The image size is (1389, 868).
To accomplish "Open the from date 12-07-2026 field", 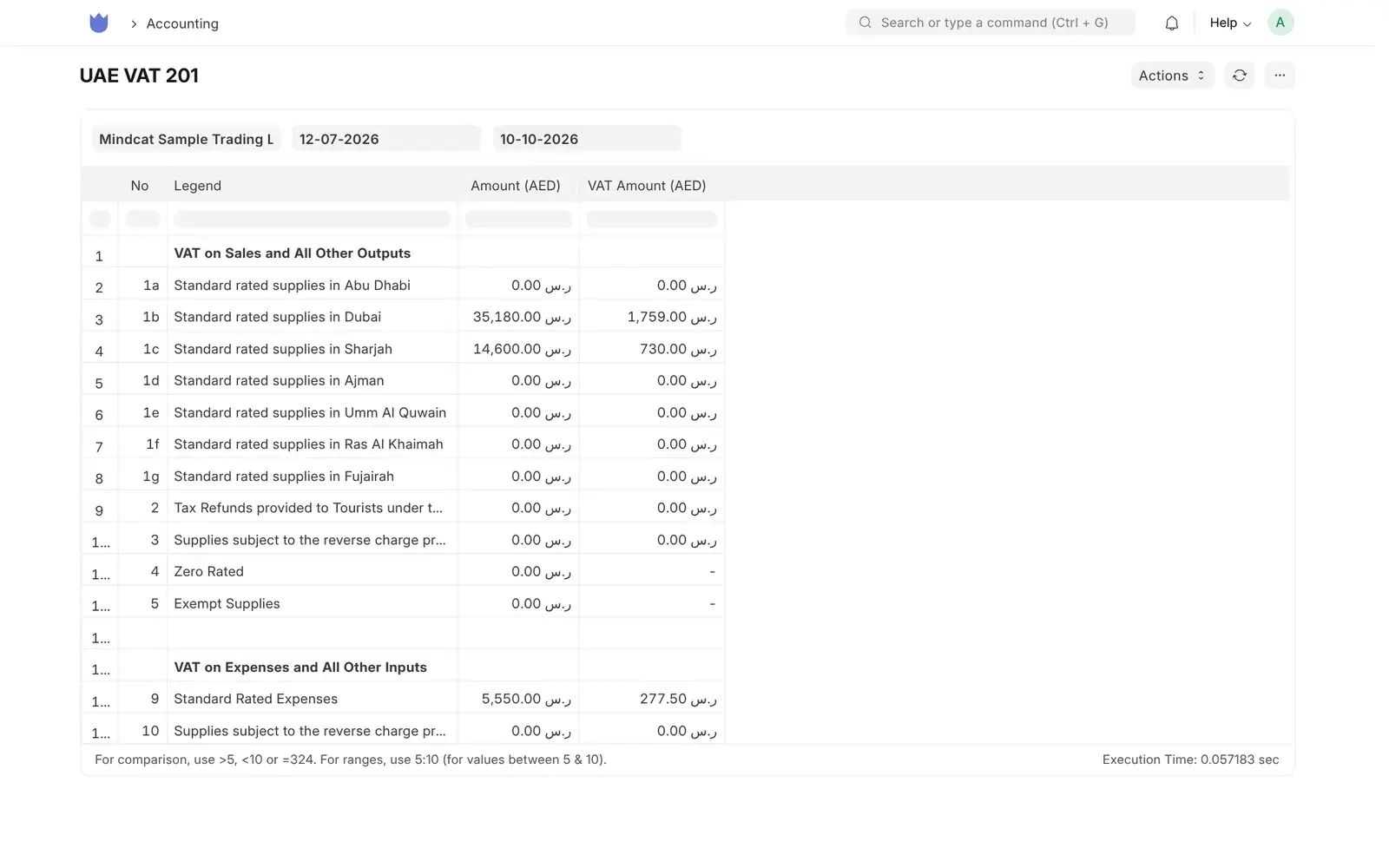I will click(x=386, y=139).
